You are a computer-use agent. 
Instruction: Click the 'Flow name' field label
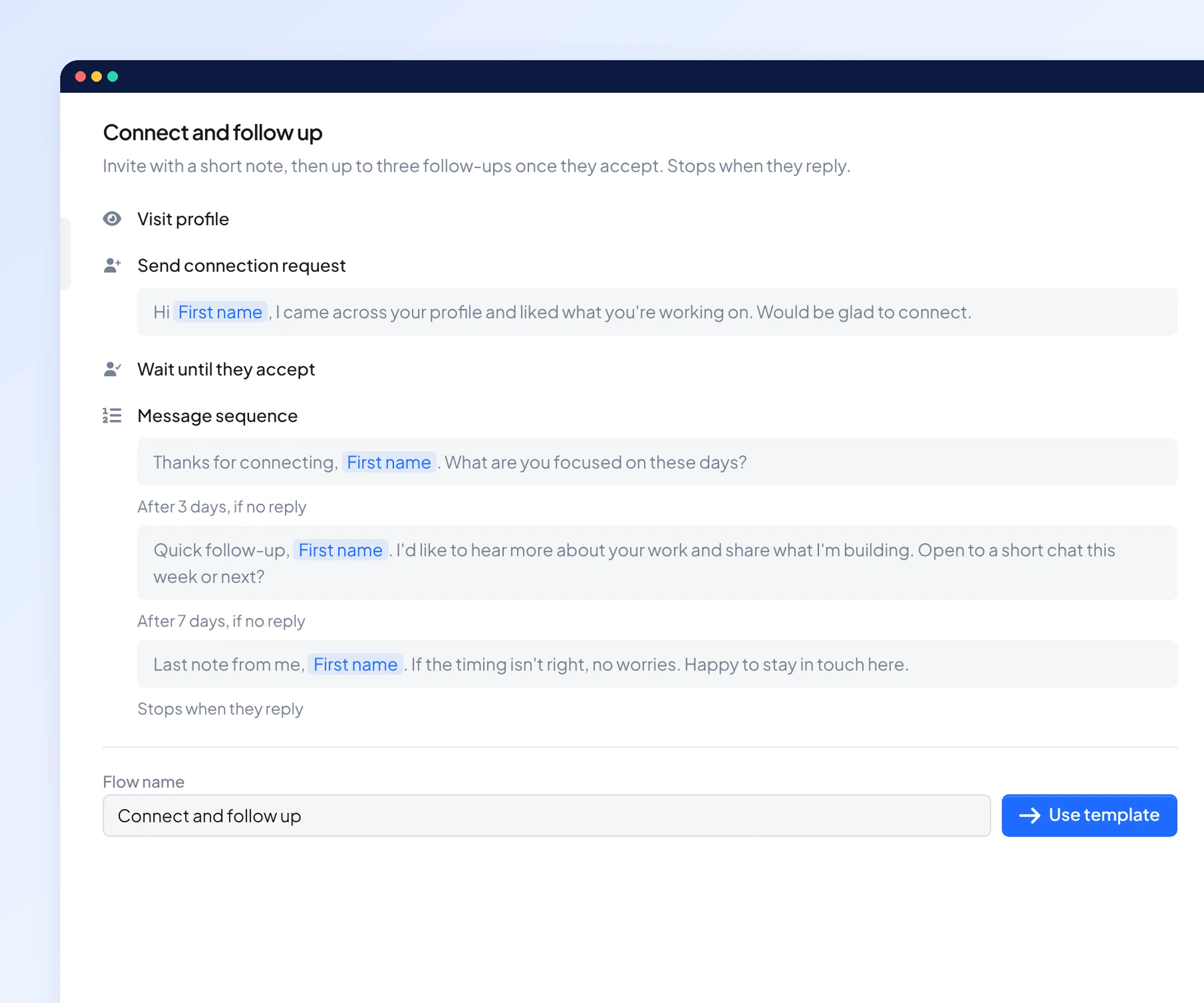coord(143,782)
